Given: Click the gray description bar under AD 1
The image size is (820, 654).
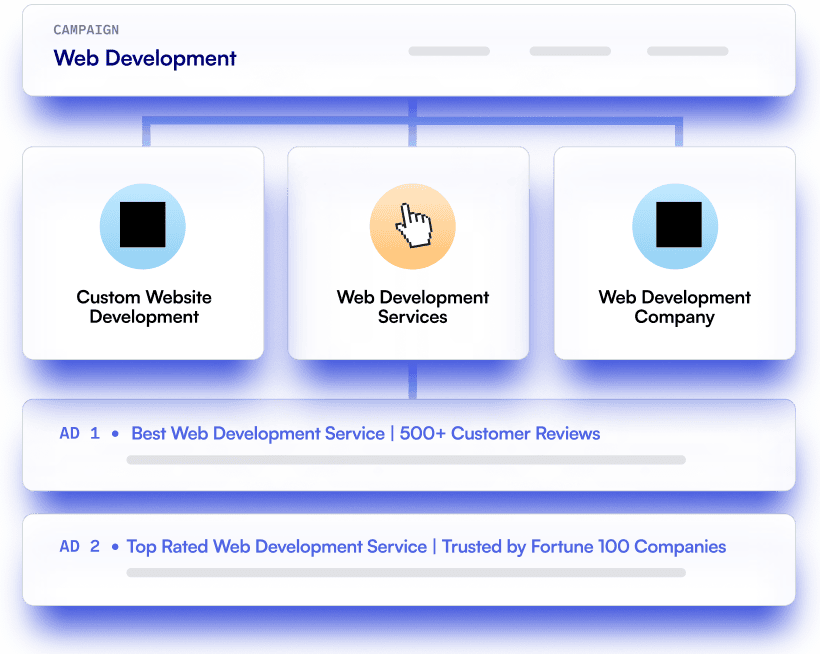Looking at the screenshot, I should pos(406,460).
